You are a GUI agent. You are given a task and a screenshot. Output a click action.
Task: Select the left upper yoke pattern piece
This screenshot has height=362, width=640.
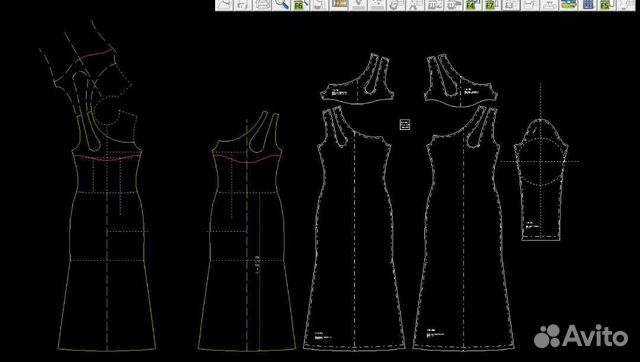[357, 80]
